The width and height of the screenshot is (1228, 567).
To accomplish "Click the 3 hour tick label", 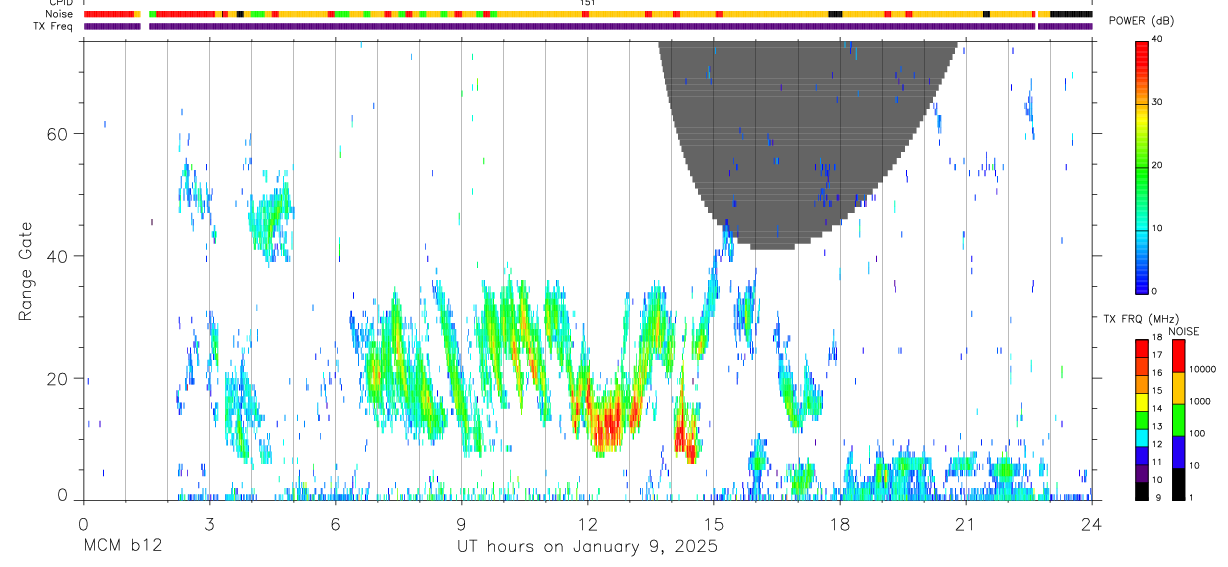I will [209, 524].
